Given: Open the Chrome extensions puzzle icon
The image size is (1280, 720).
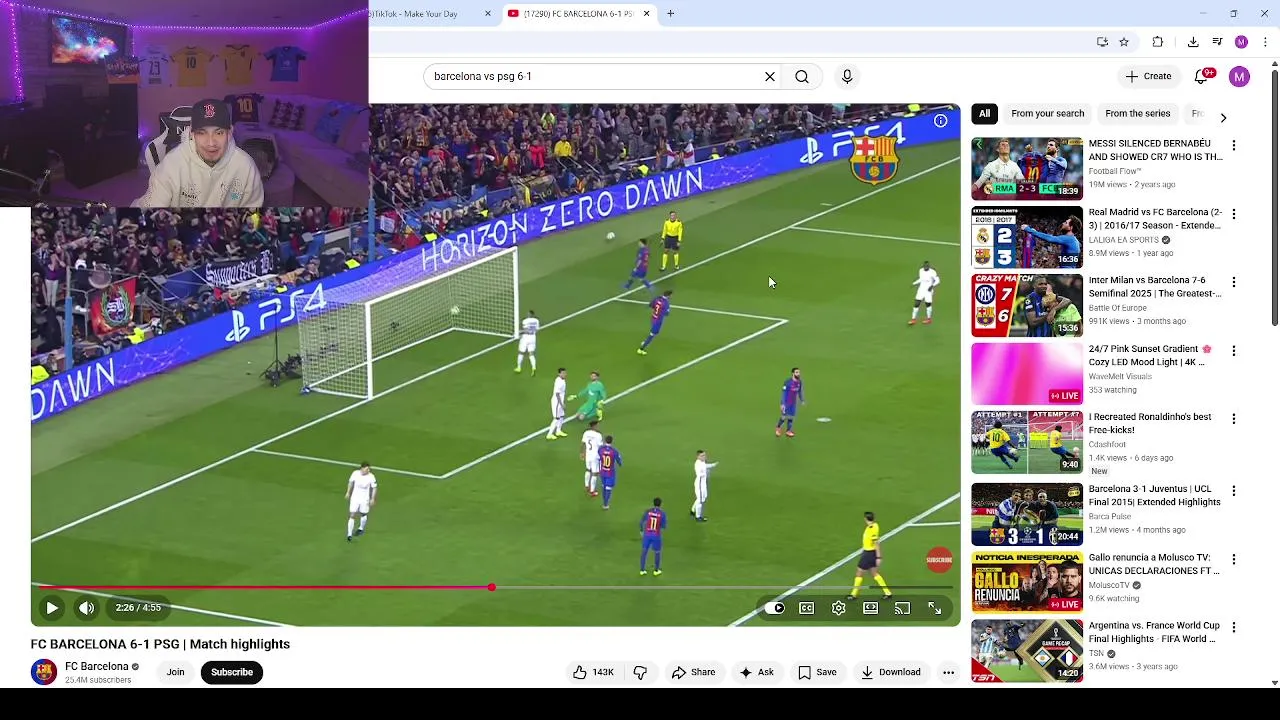Looking at the screenshot, I should [1158, 42].
